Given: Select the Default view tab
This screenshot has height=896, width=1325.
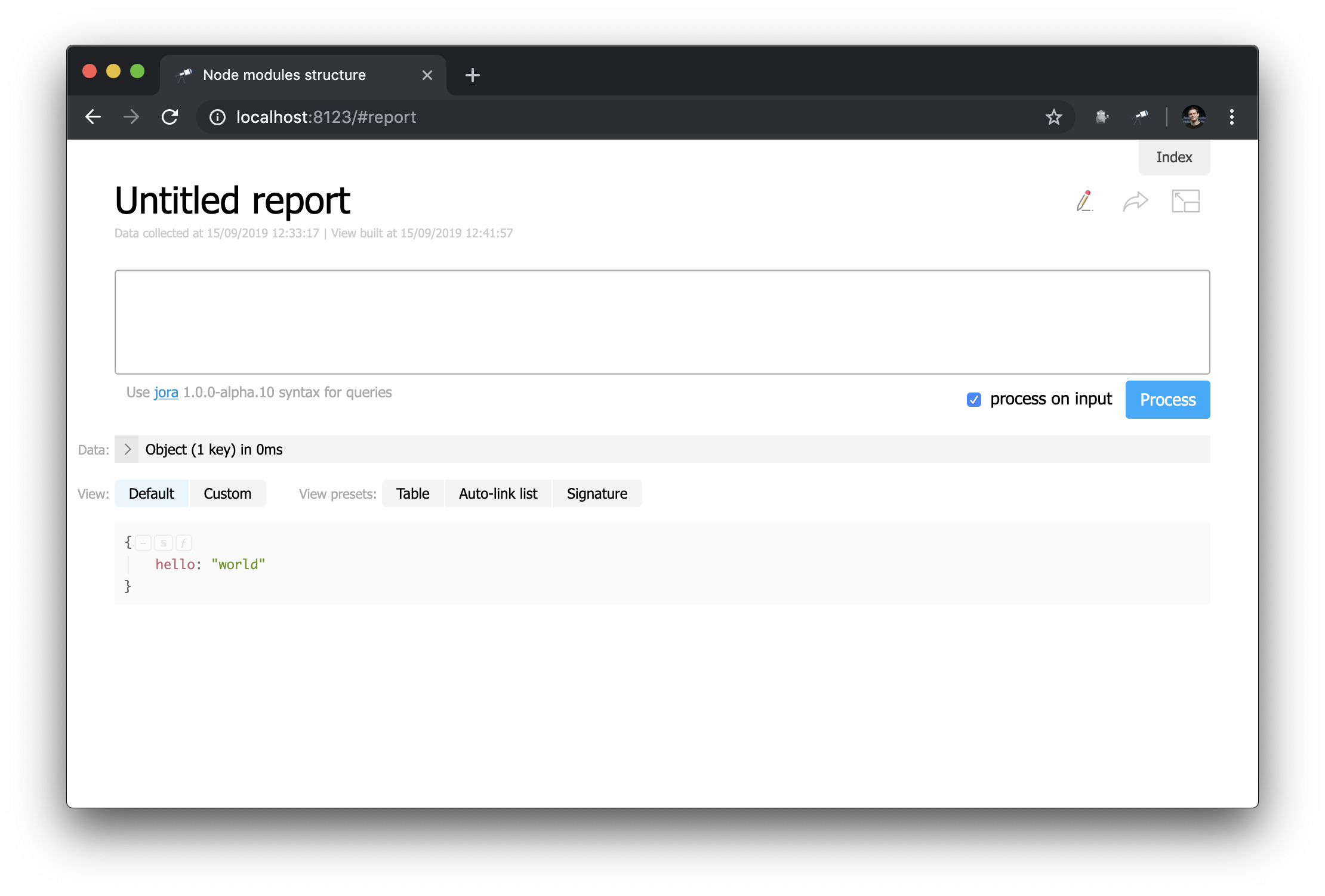Looking at the screenshot, I should [151, 493].
